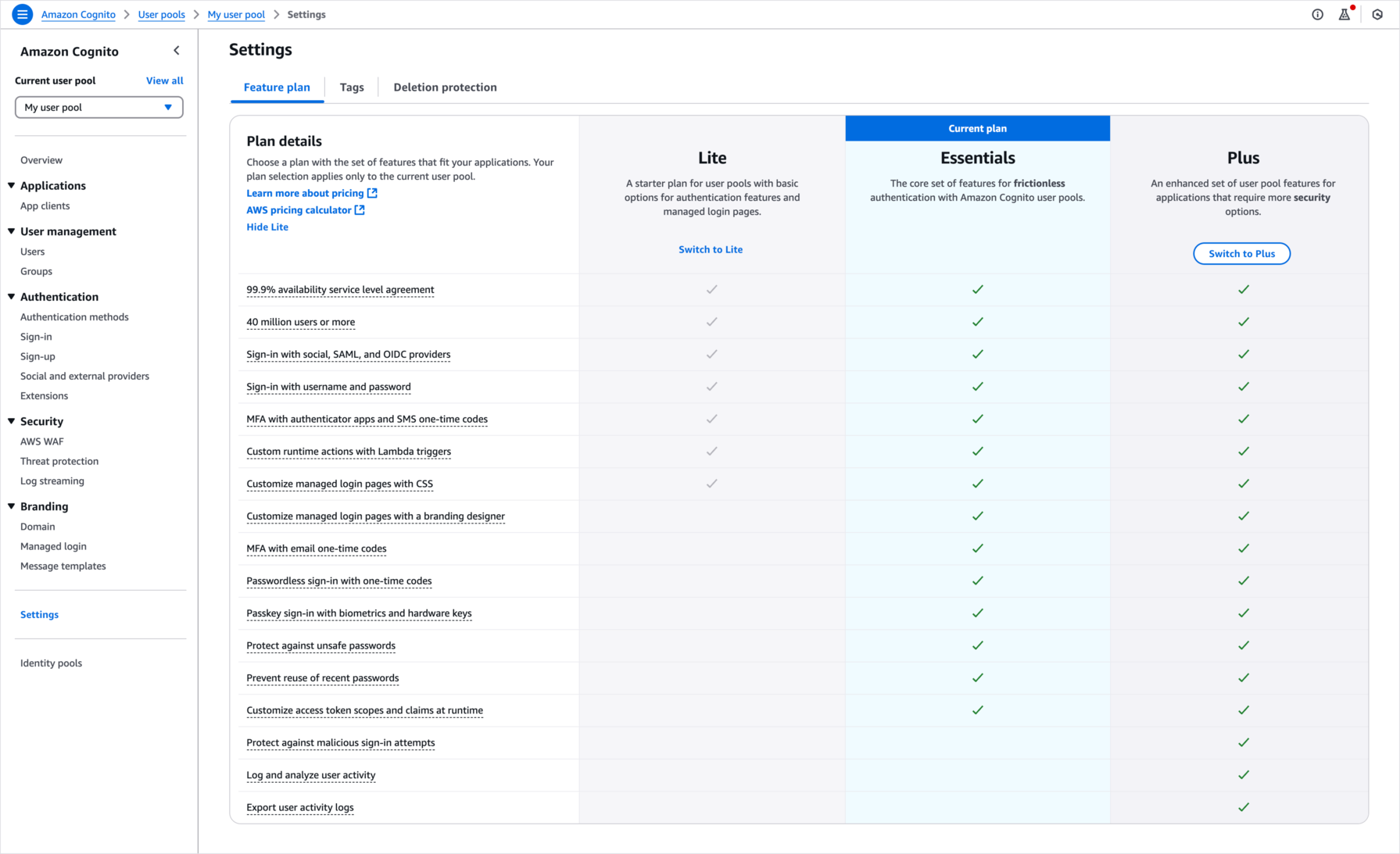Image resolution: width=1400 pixels, height=854 pixels.
Task: Collapse the Applications section
Action: click(x=12, y=185)
